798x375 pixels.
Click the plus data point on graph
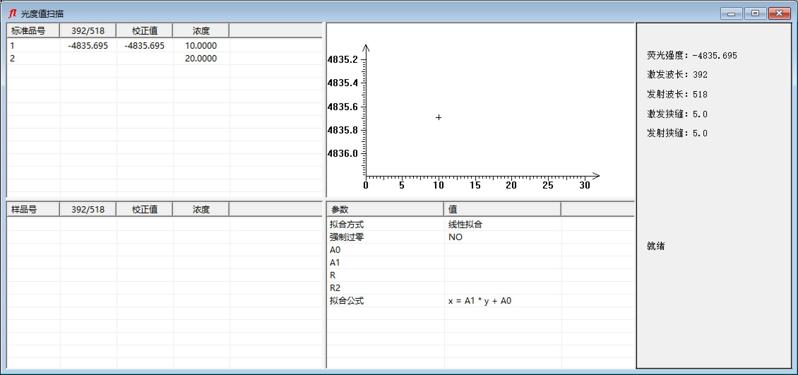point(439,118)
